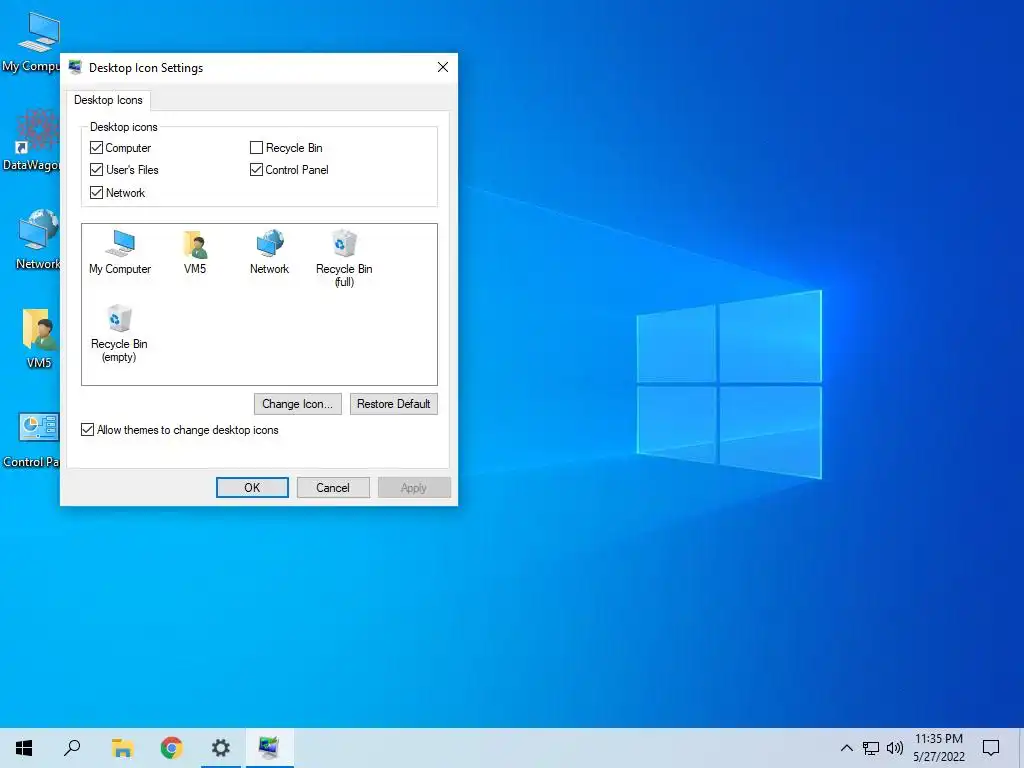This screenshot has height=768, width=1024.
Task: Open the network status tray icon
Action: 871,748
